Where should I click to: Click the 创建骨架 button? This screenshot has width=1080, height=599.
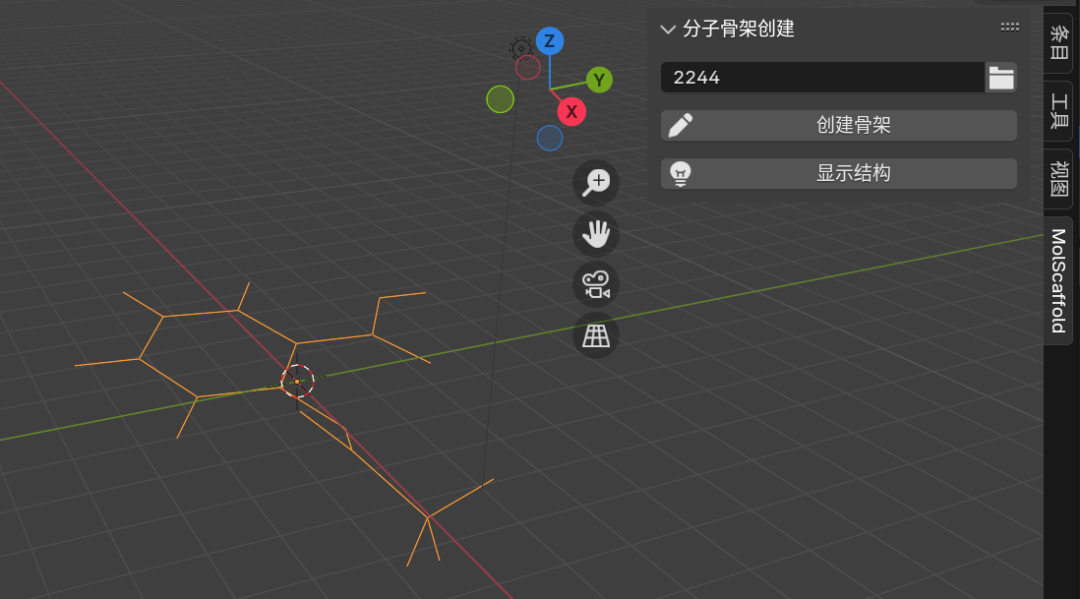839,125
